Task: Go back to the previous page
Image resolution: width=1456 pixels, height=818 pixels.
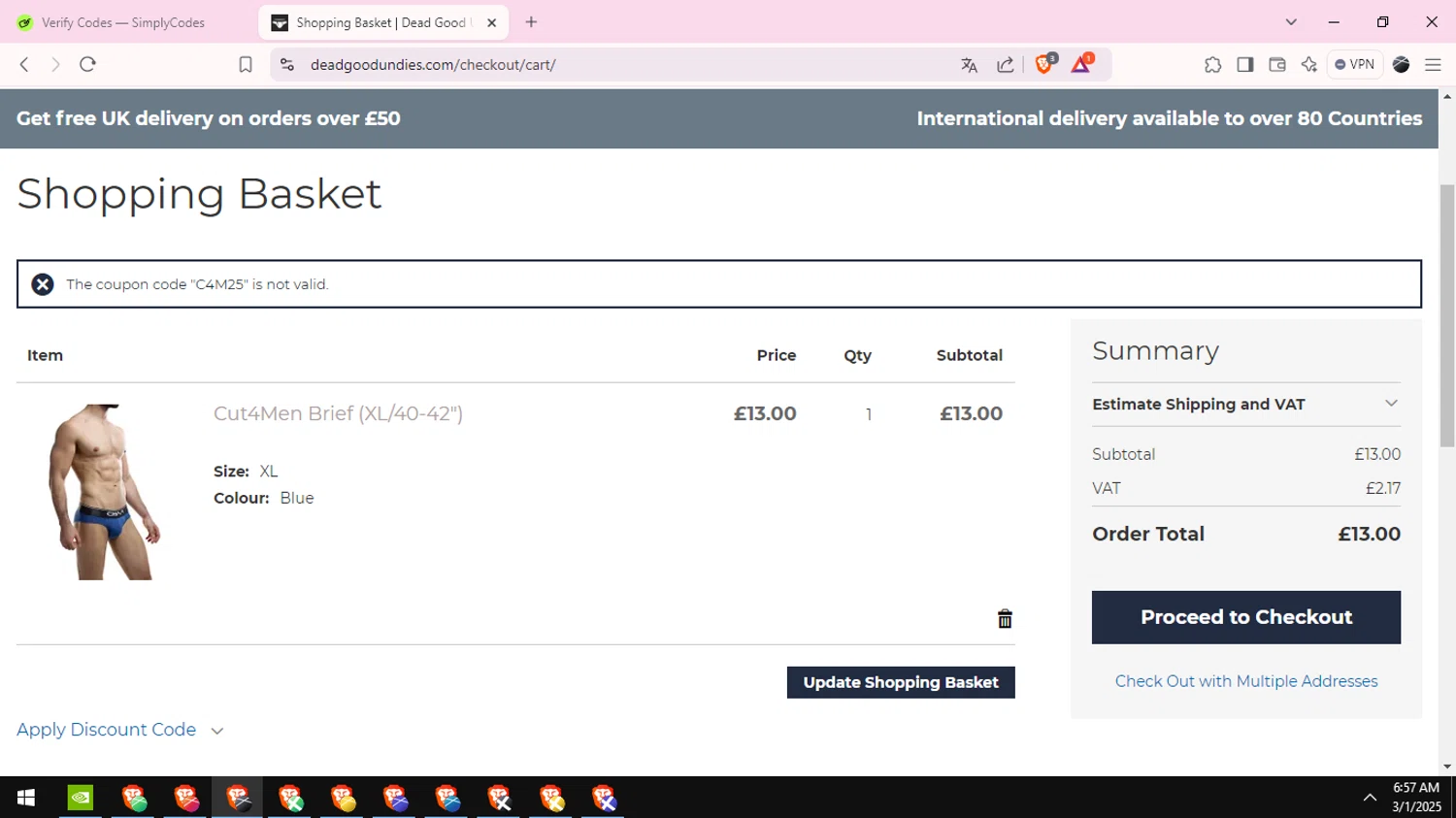Action: [24, 64]
